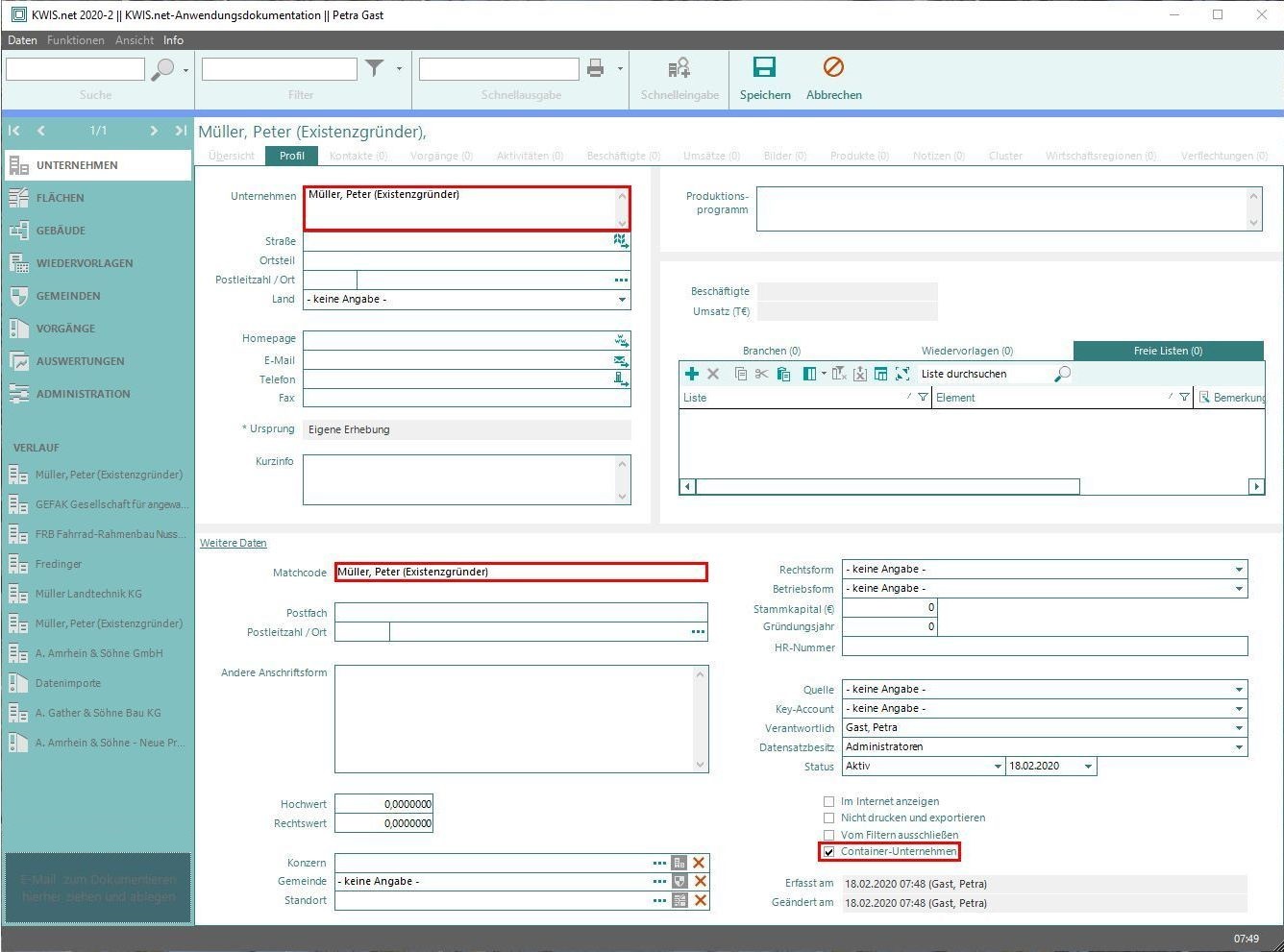The height and width of the screenshot is (952, 1284).
Task: Click the horizontal scrollbar in Freie Listen
Action: coord(886,487)
